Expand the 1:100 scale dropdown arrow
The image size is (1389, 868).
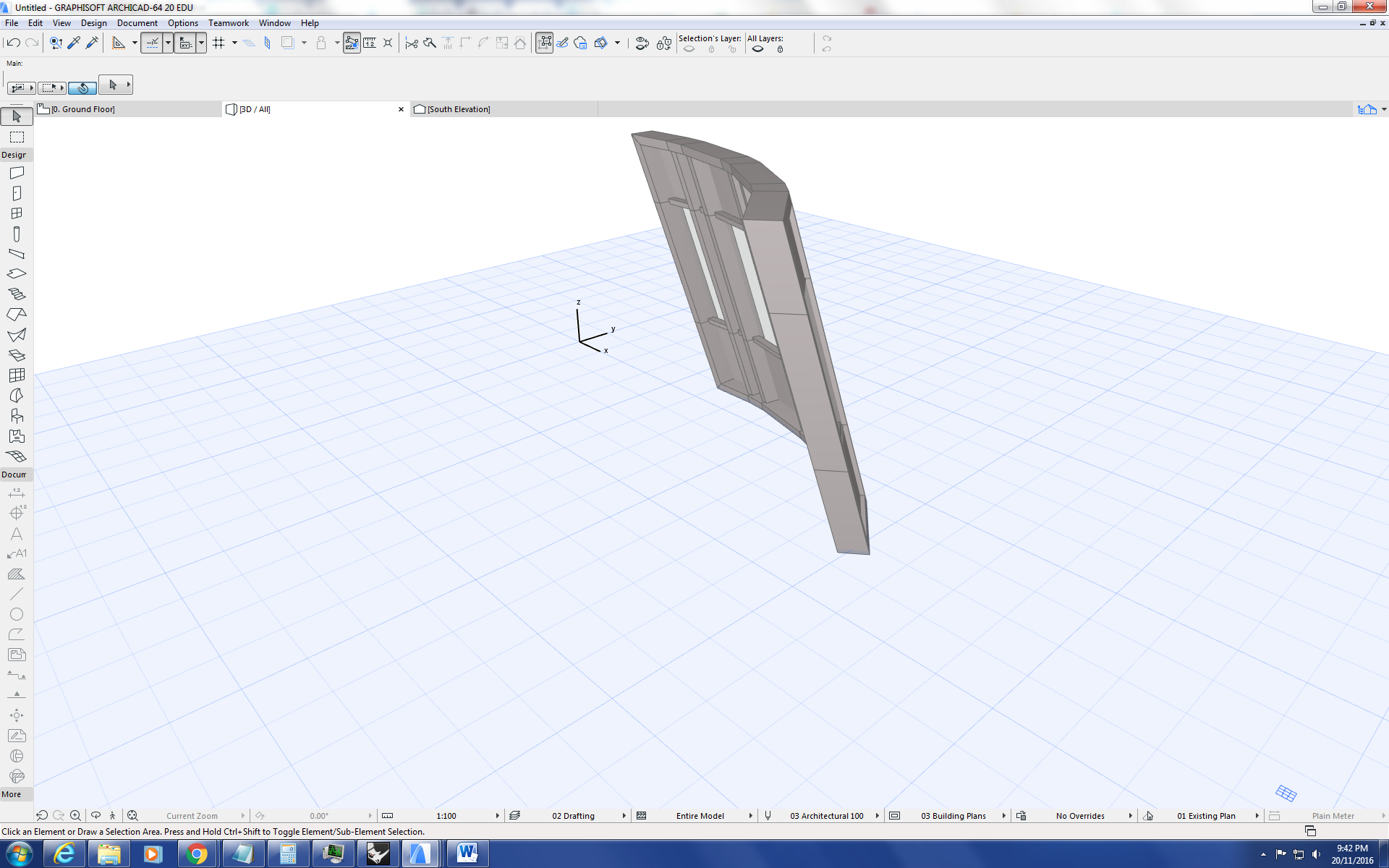[x=498, y=816]
